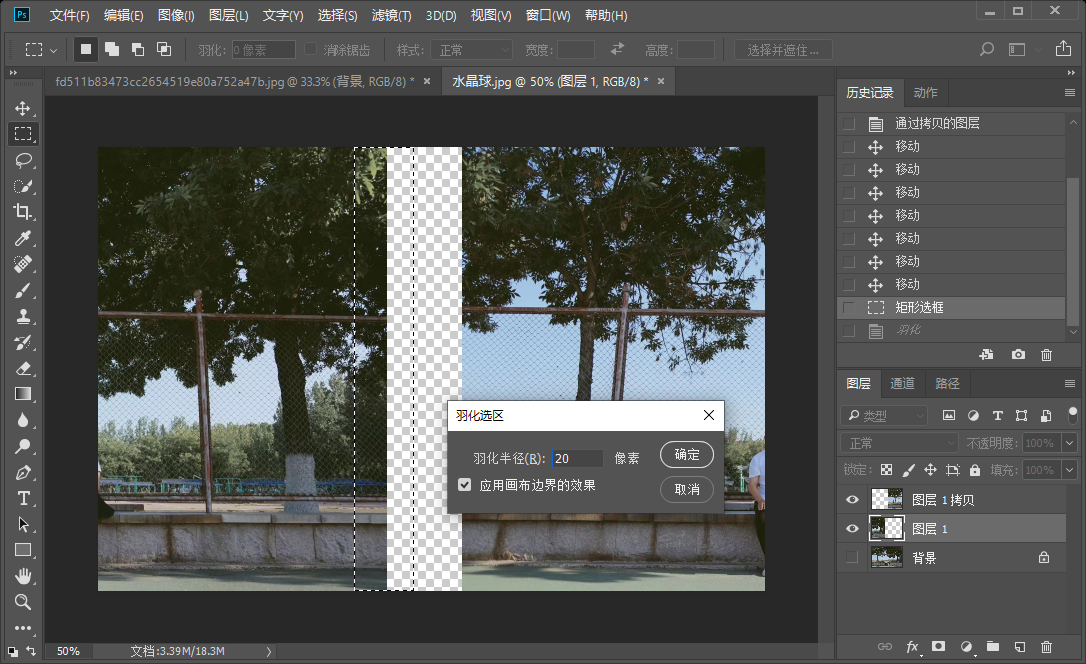Select the Rectangular Marquee tool
The height and width of the screenshot is (664, 1086).
[23, 134]
